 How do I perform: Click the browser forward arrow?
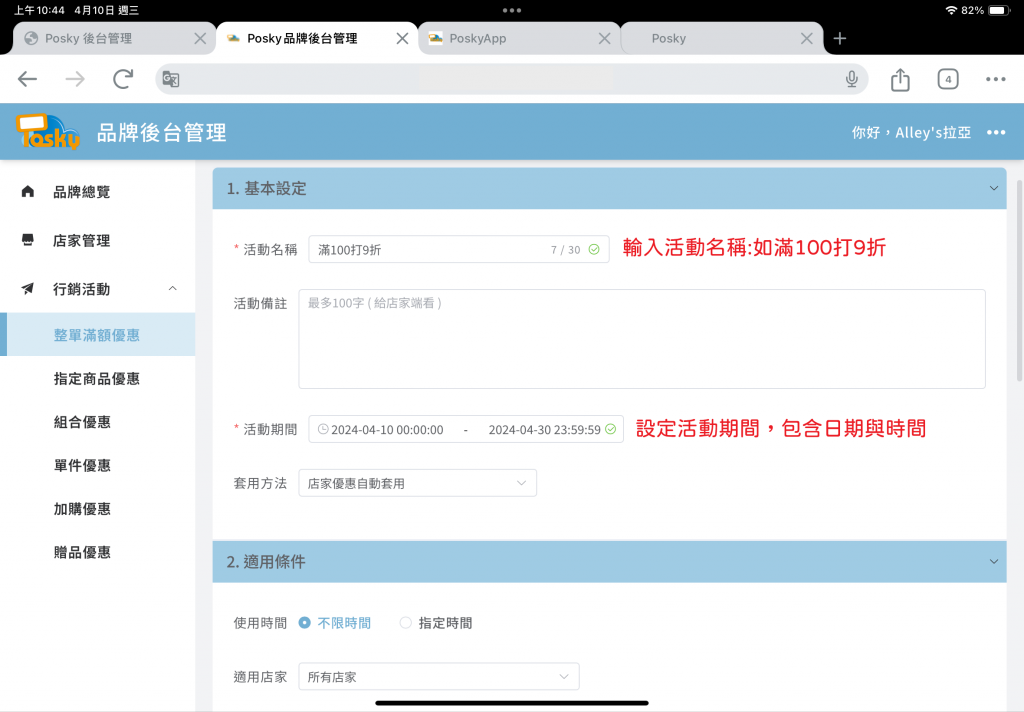(75, 79)
